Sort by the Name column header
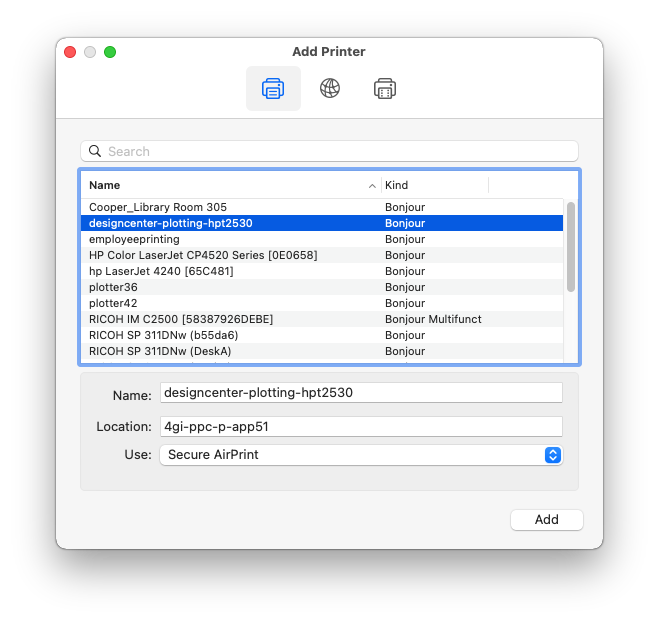The height and width of the screenshot is (623, 659). [105, 185]
